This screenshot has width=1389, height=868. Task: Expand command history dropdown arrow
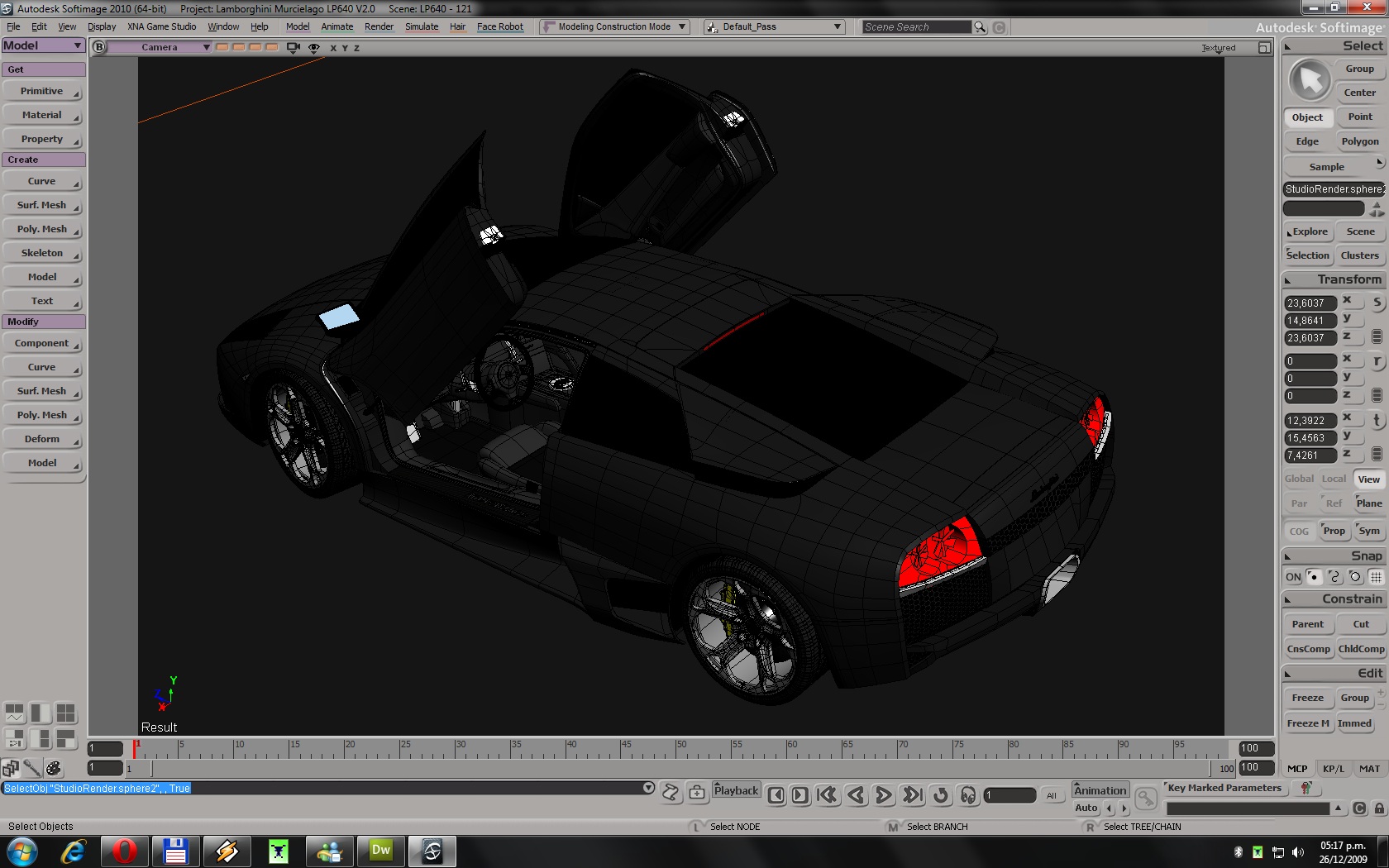[x=649, y=788]
